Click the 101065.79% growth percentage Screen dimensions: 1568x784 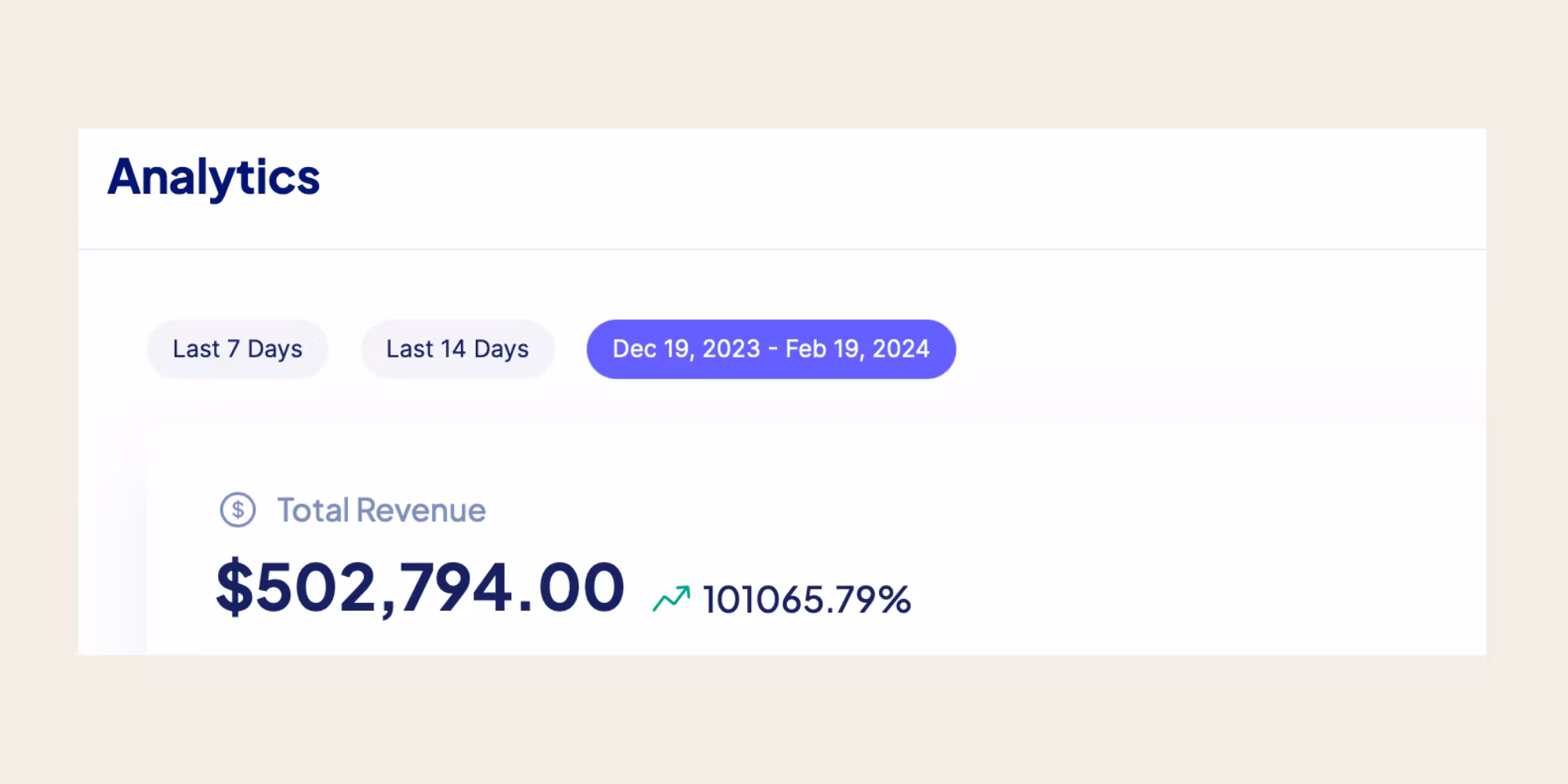click(x=807, y=600)
